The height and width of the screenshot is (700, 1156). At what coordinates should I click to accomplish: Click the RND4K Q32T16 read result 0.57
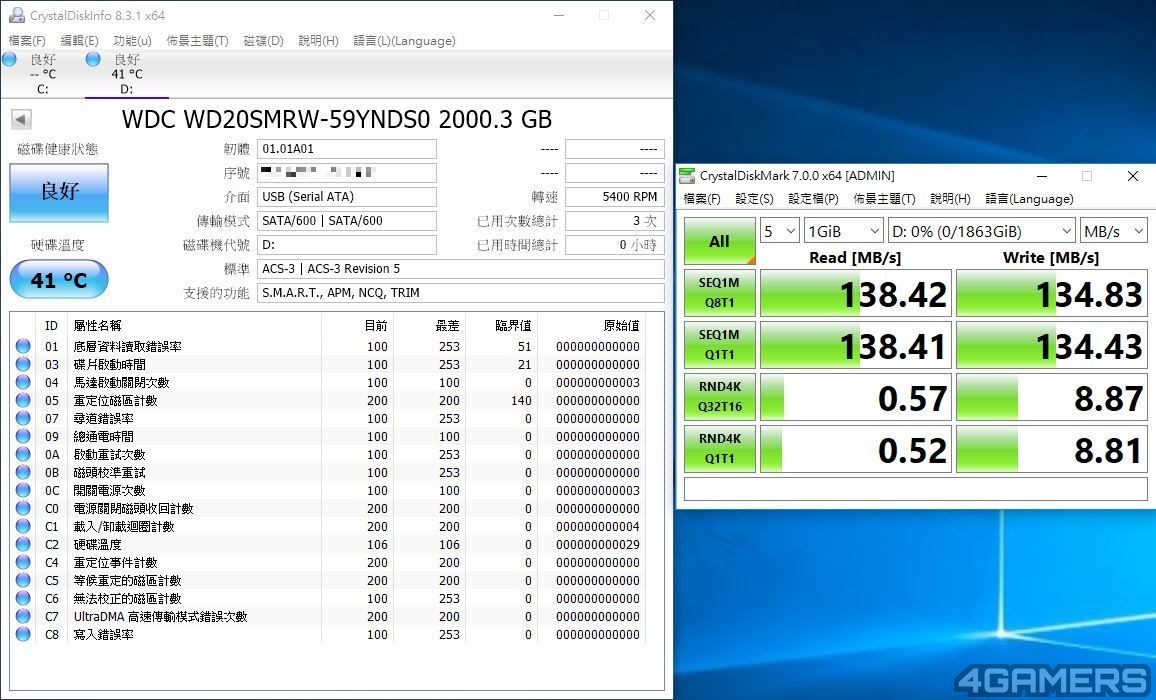(856, 397)
